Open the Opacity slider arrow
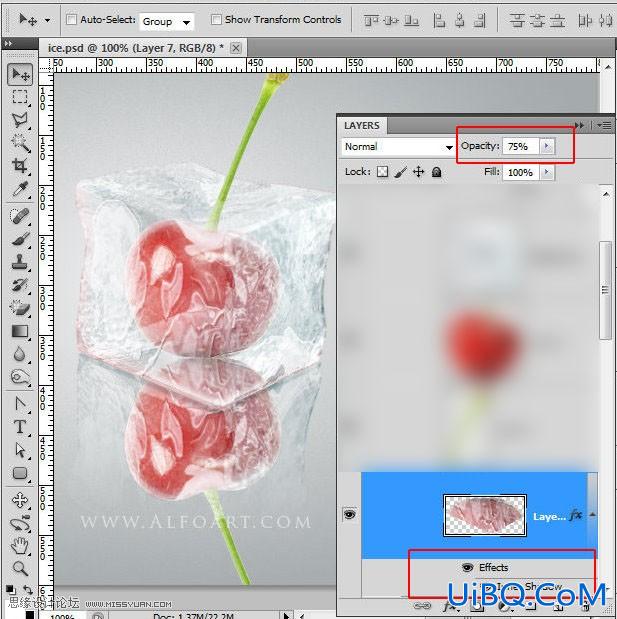 [547, 146]
